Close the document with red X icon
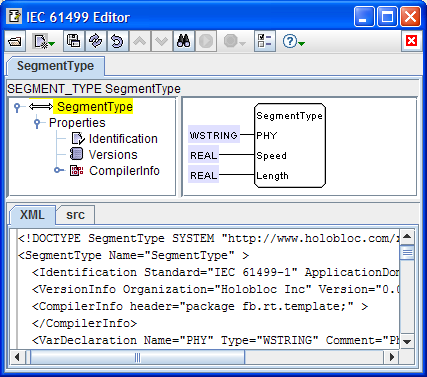The image size is (427, 377). (x=411, y=41)
